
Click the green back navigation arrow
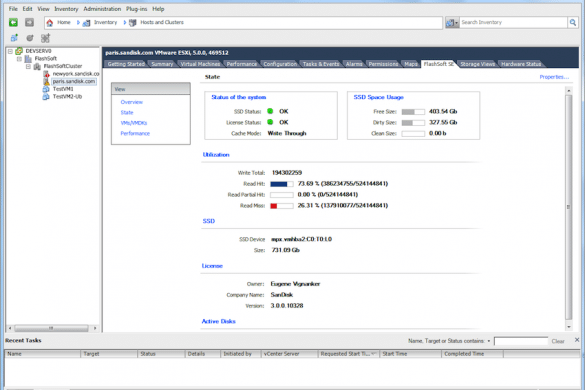pyautogui.click(x=13, y=22)
